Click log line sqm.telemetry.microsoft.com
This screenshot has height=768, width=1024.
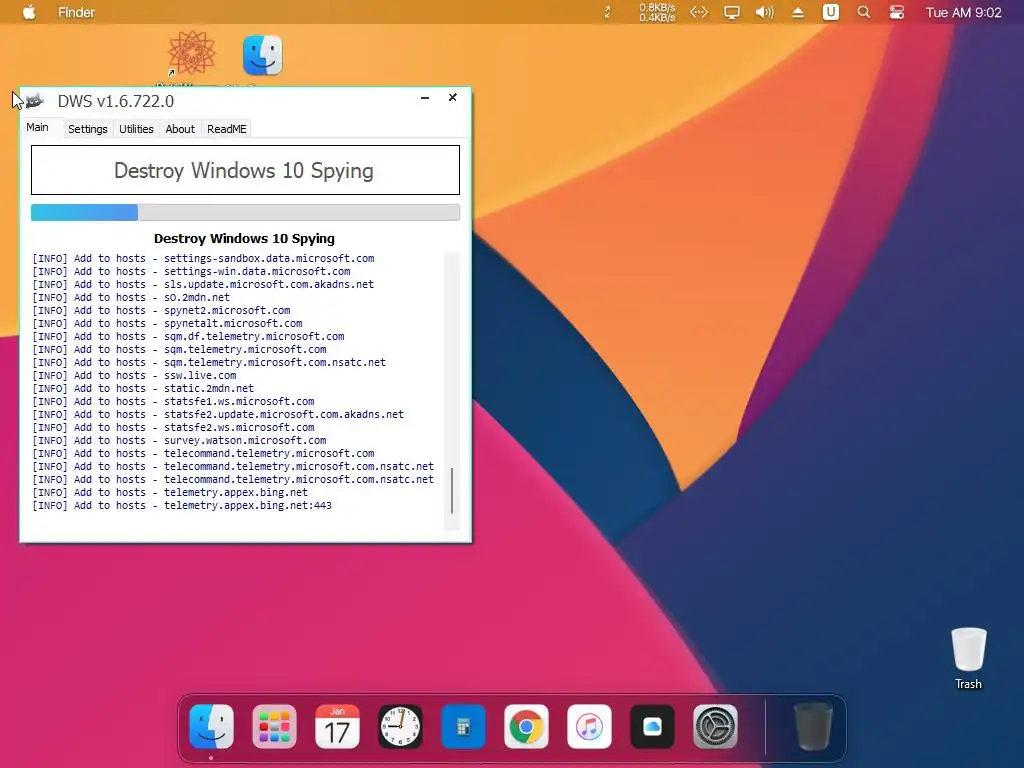180,349
